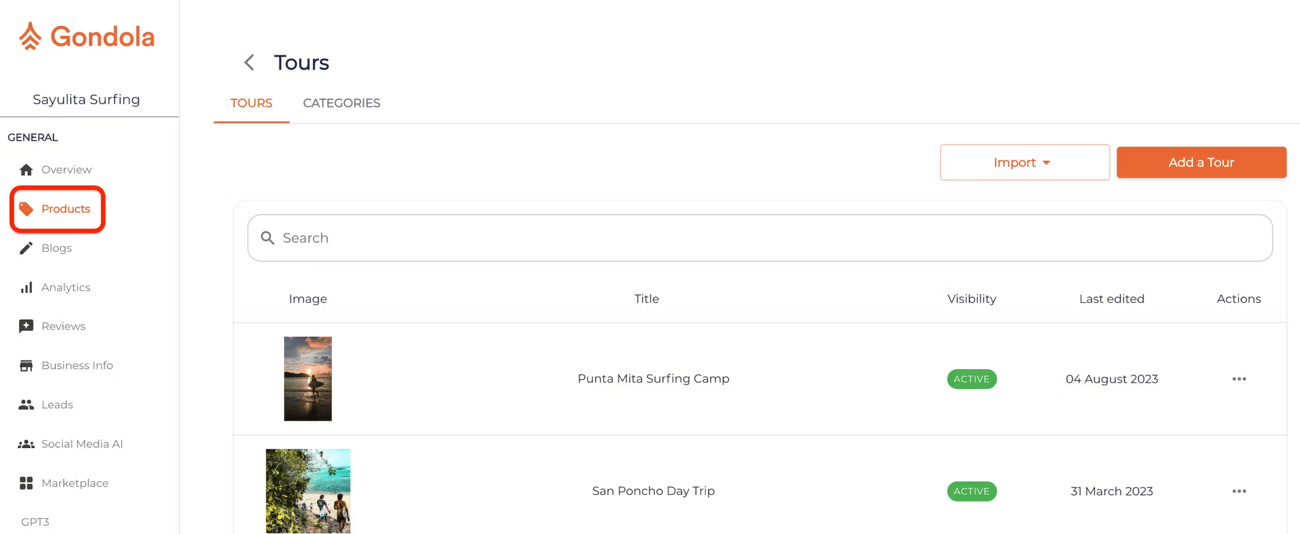This screenshot has height=534, width=1300.
Task: Click the Overview home icon
Action: tap(26, 170)
